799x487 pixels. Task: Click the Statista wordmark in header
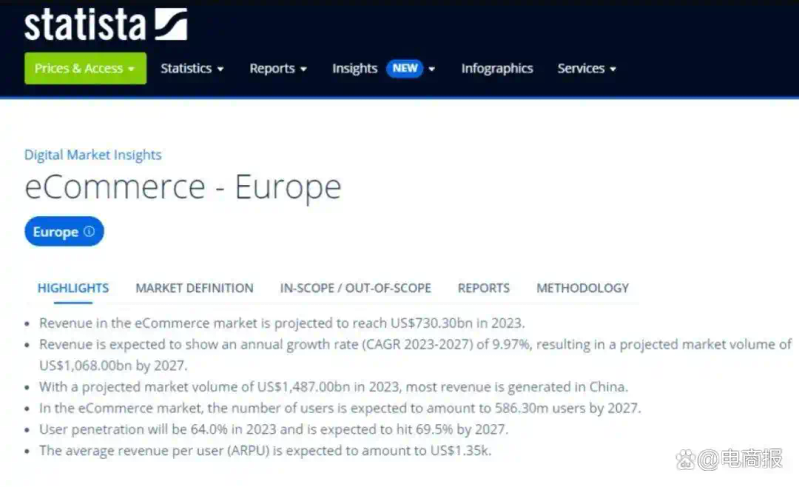coord(85,24)
